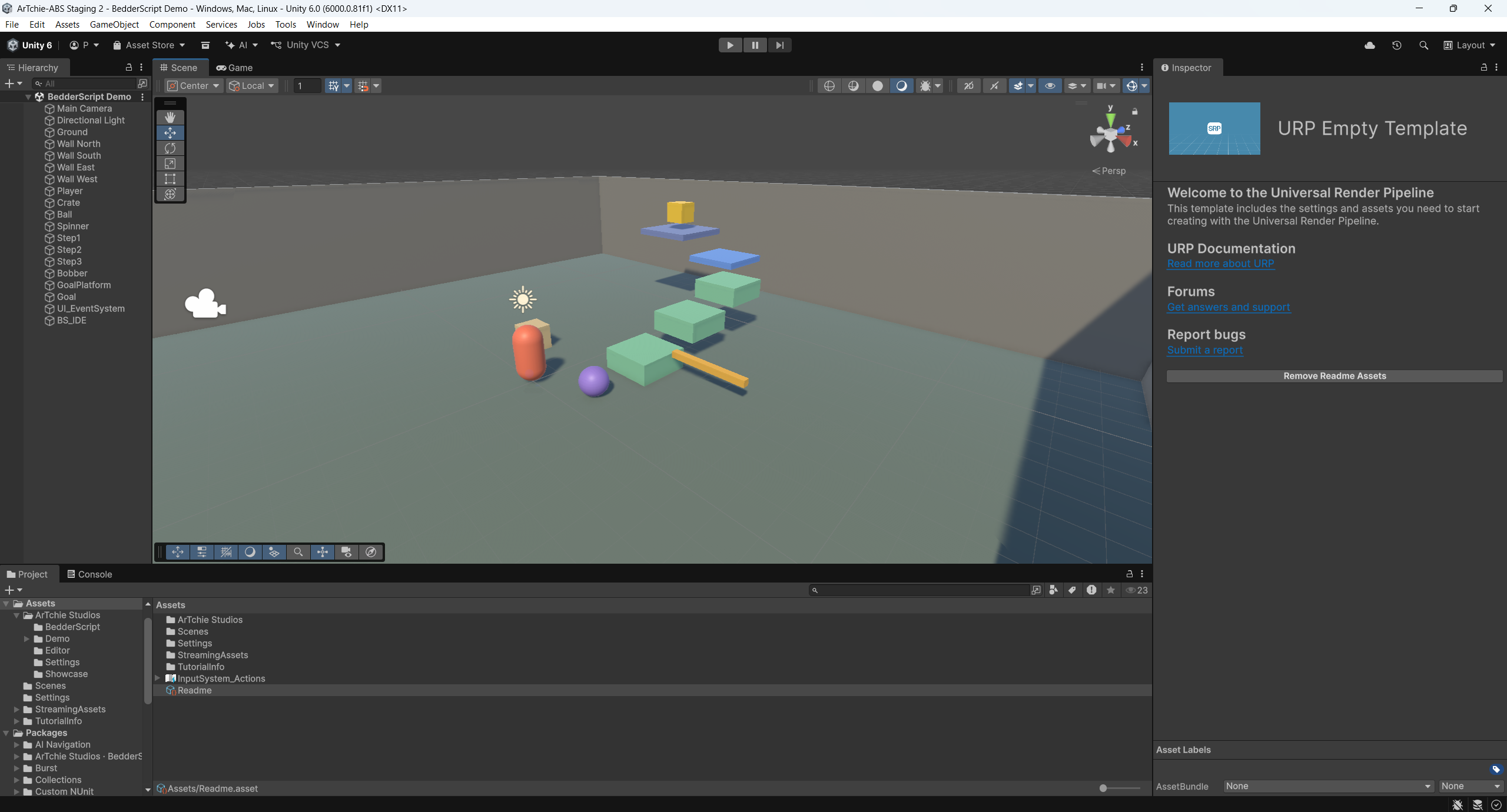Open the GameObject menu
Image resolution: width=1507 pixels, height=812 pixels.
pyautogui.click(x=114, y=25)
